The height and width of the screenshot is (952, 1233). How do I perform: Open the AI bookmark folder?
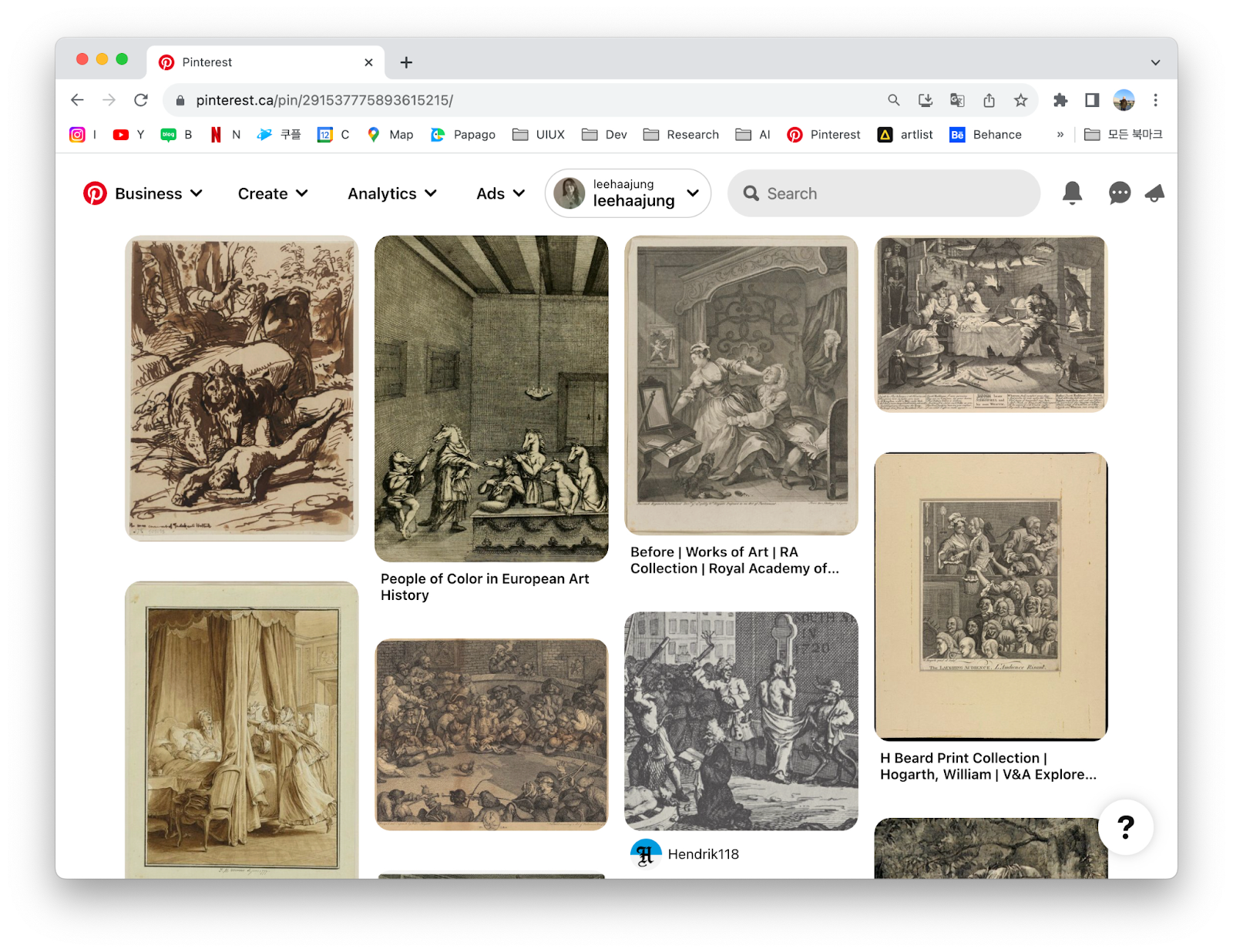coord(753,135)
